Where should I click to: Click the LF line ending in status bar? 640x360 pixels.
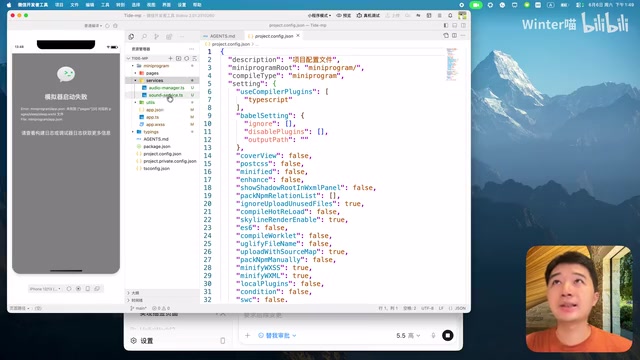441,308
